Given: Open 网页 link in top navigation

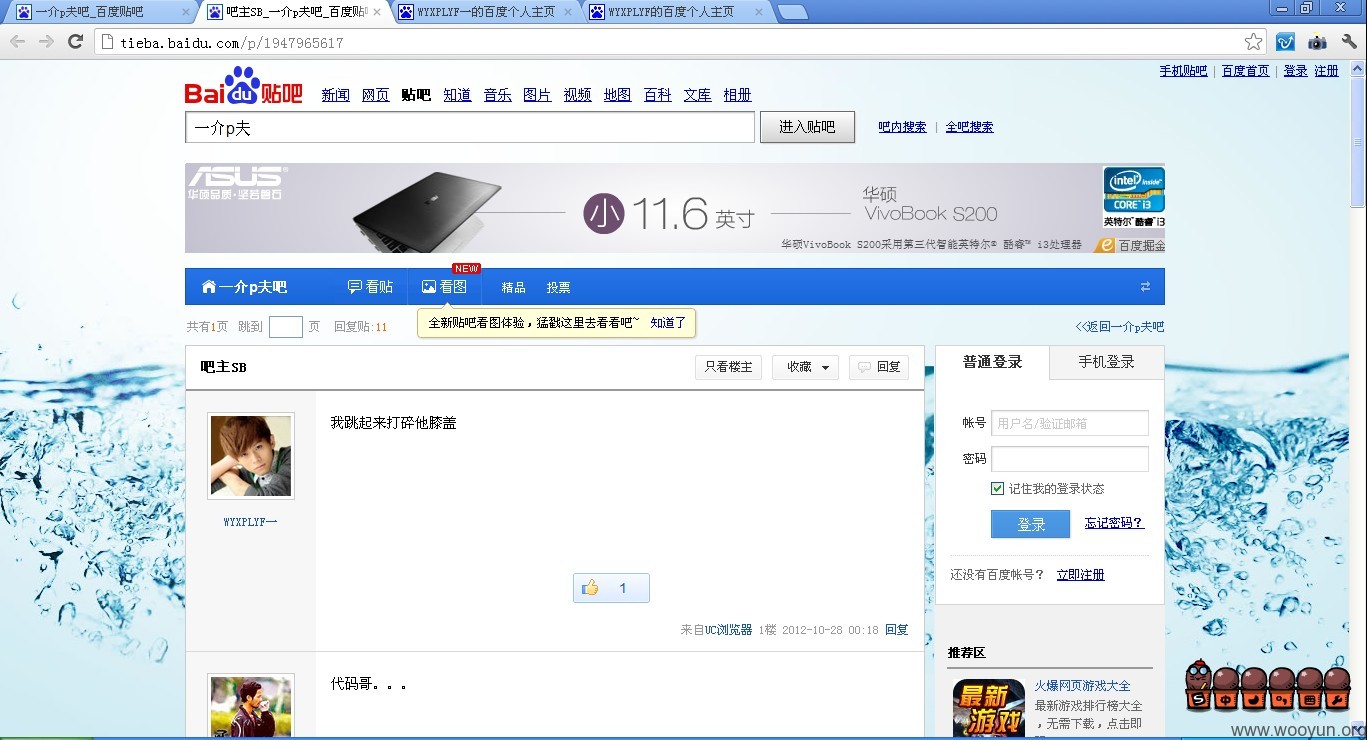Looking at the screenshot, I should click(376, 95).
